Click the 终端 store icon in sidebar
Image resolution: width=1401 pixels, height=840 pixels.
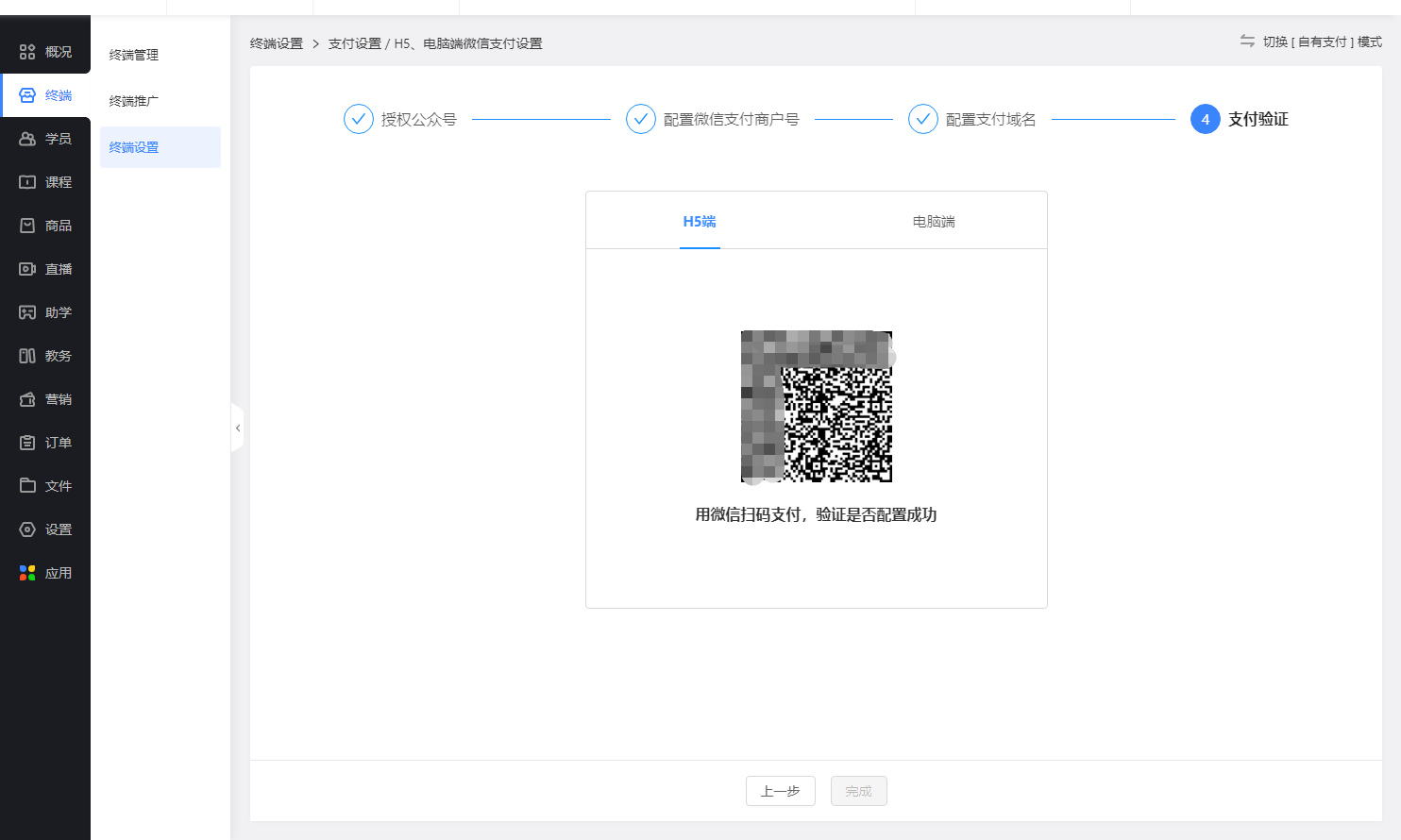tap(27, 95)
